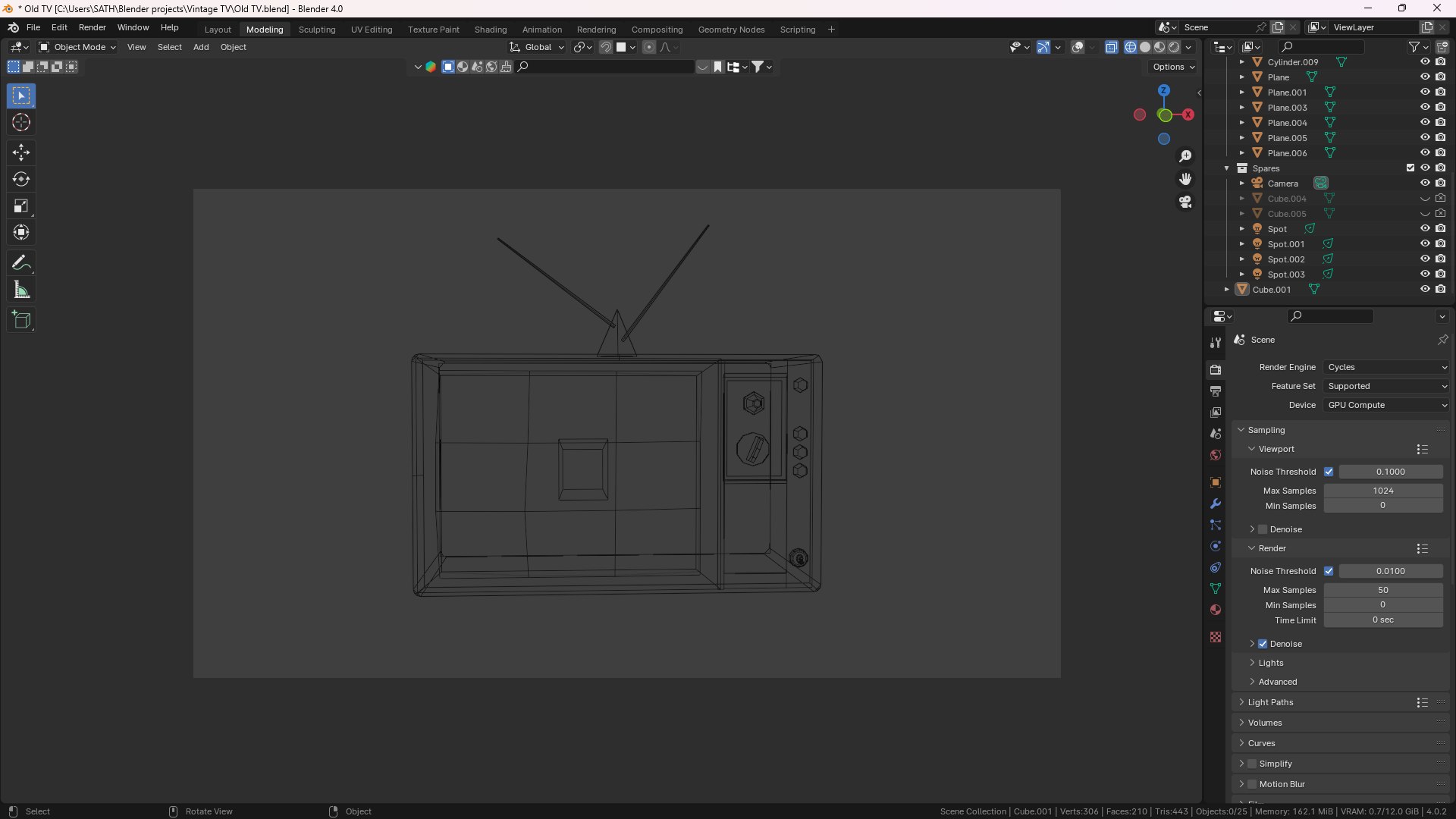Activate the Scale tool

pos(21,206)
